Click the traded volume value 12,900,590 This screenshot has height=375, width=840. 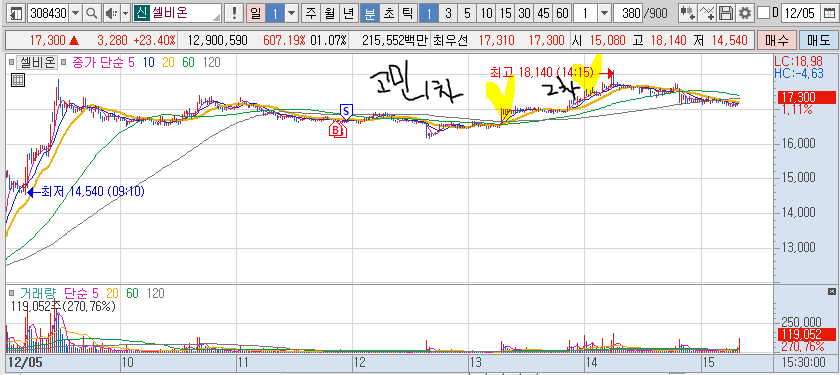pyautogui.click(x=217, y=40)
